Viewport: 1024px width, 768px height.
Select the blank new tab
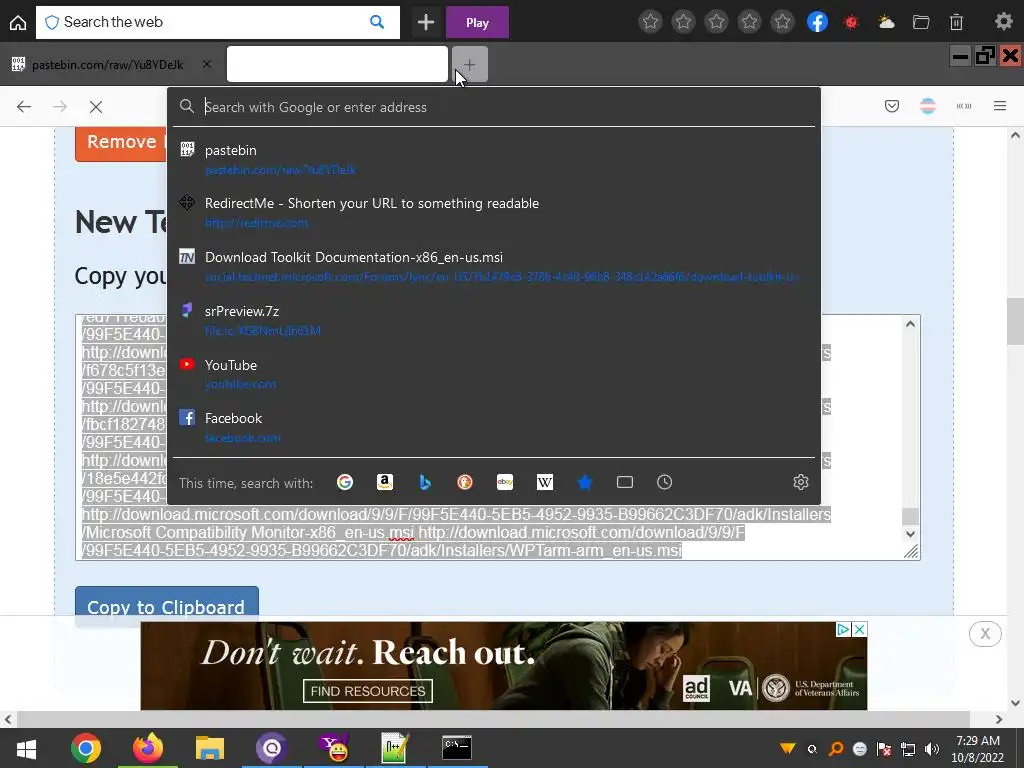[x=337, y=64]
